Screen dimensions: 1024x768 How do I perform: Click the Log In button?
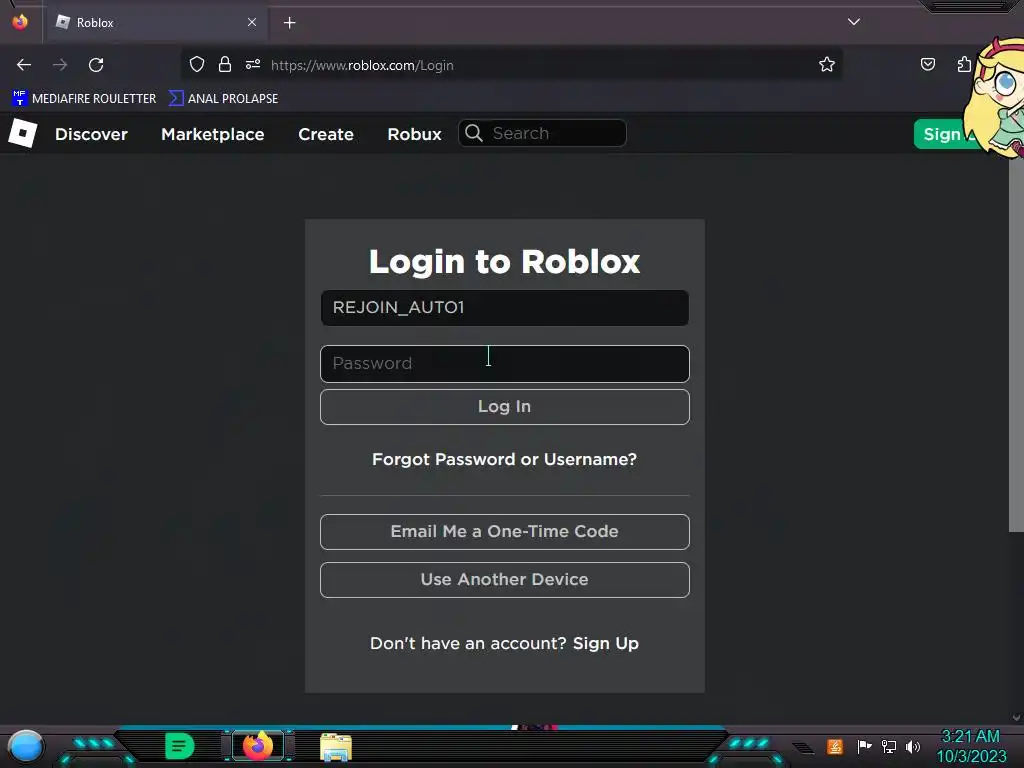point(505,407)
